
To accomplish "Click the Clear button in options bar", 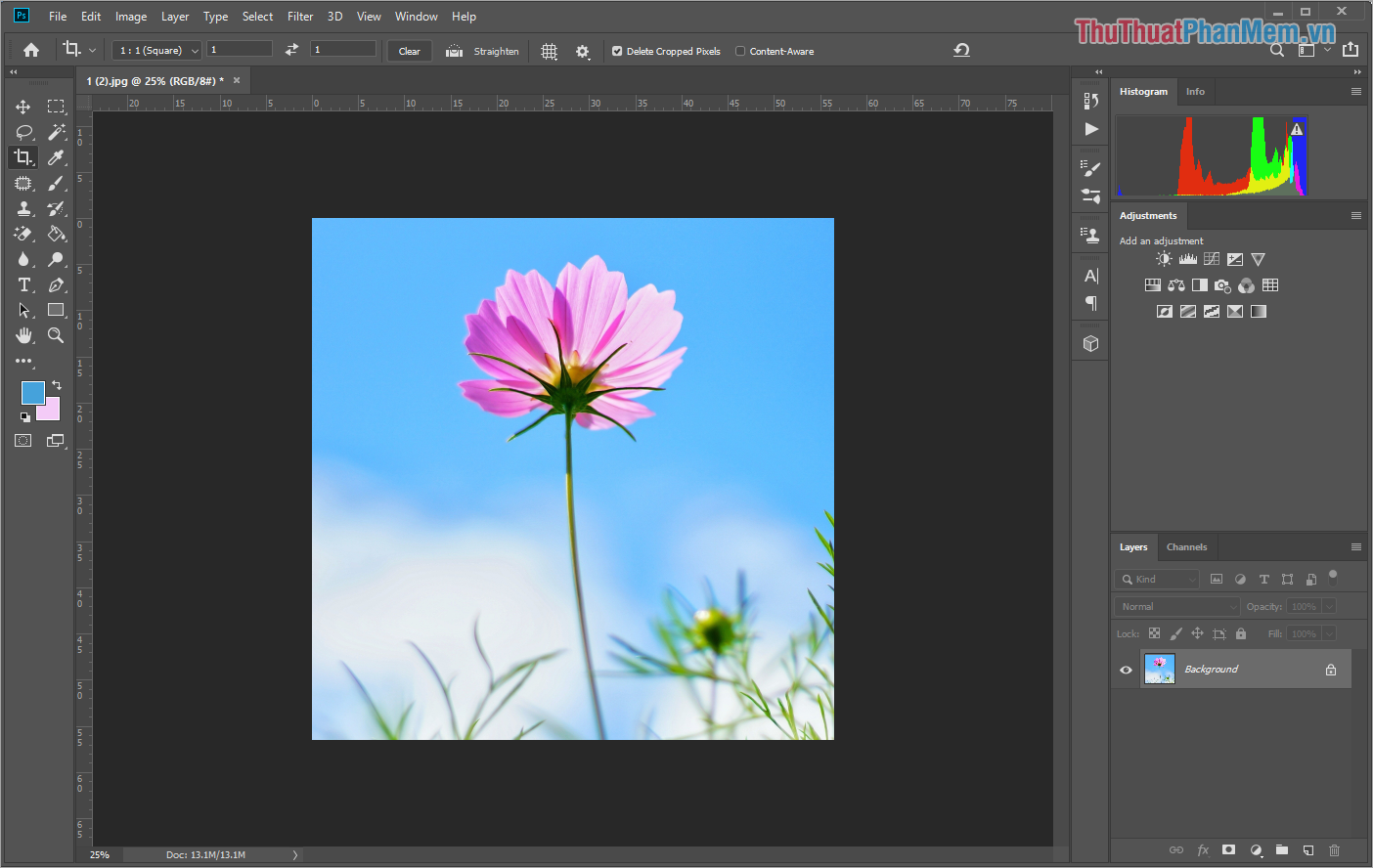I will 409,50.
